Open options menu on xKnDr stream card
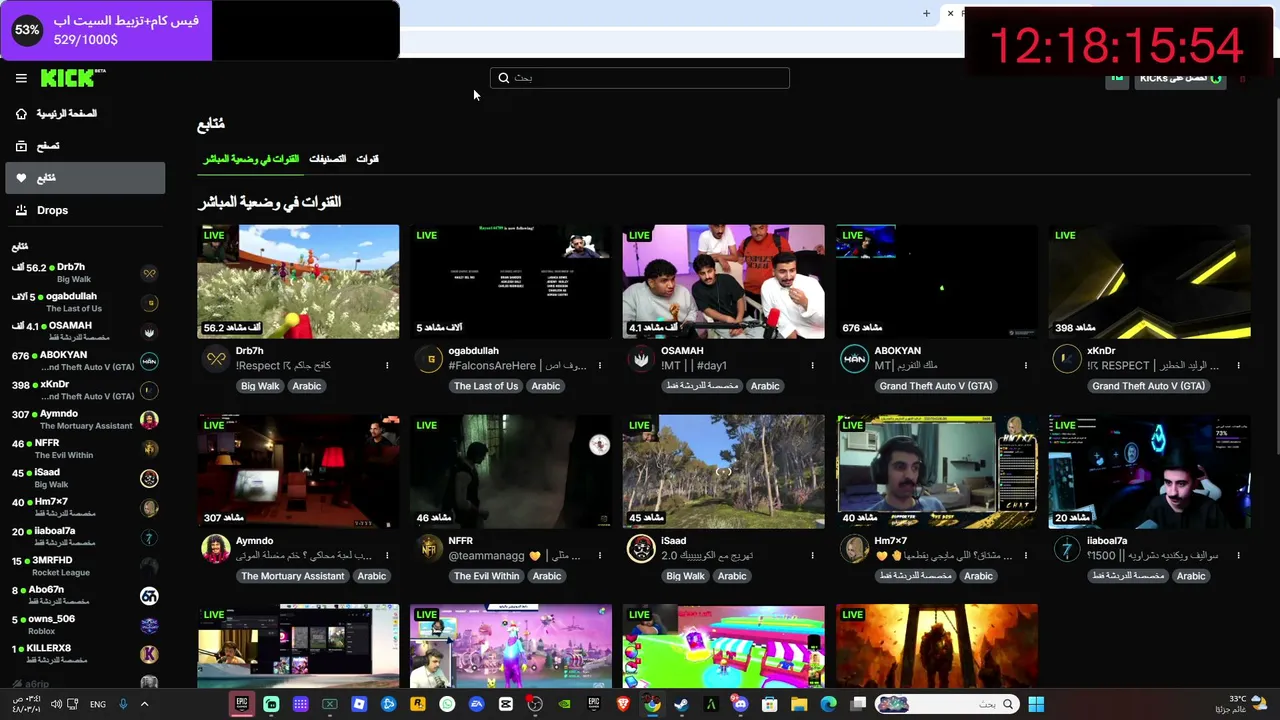 pos(1238,366)
